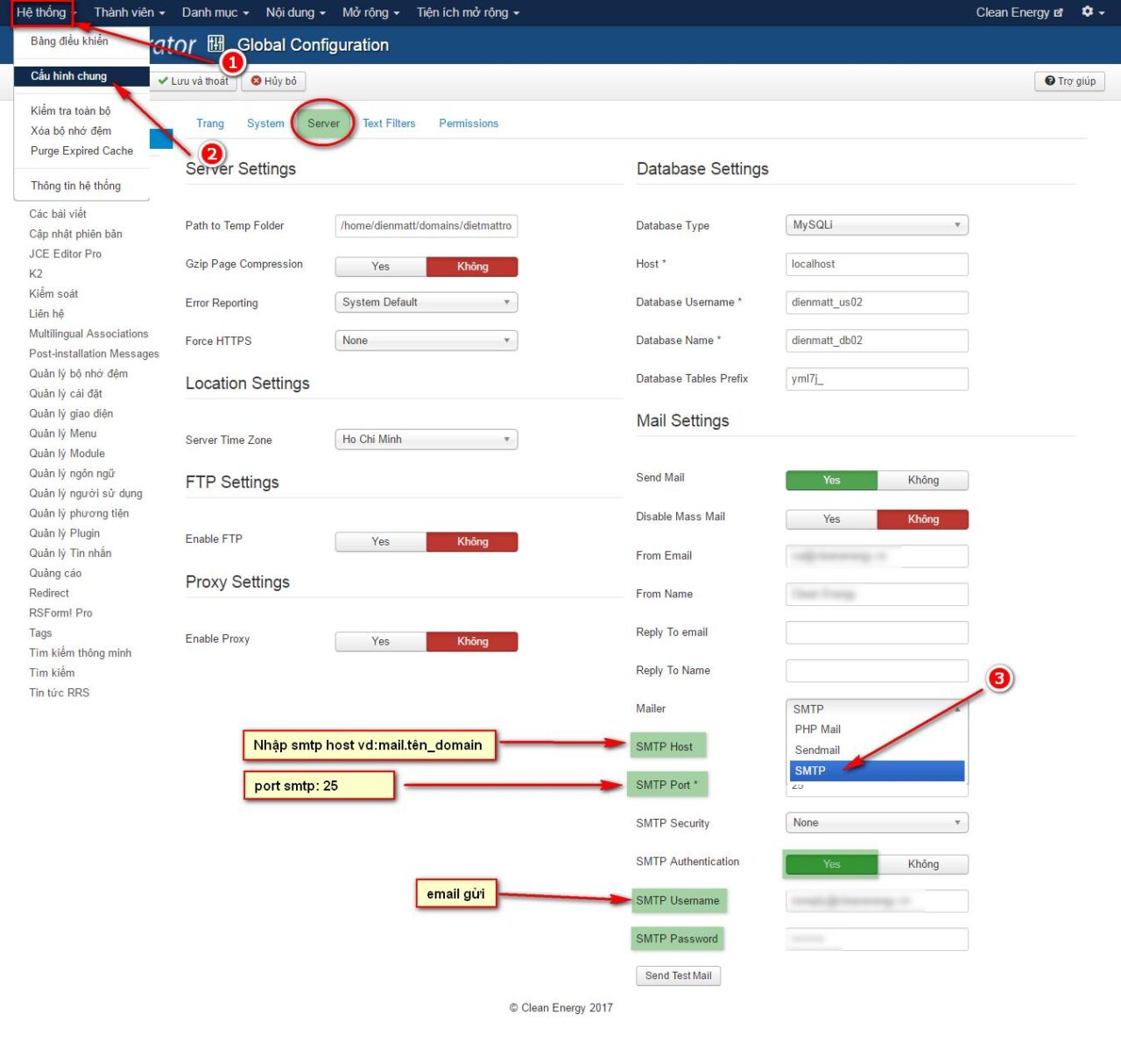Open the Nội dung menu
The image size is (1121, 1064).
click(x=296, y=12)
